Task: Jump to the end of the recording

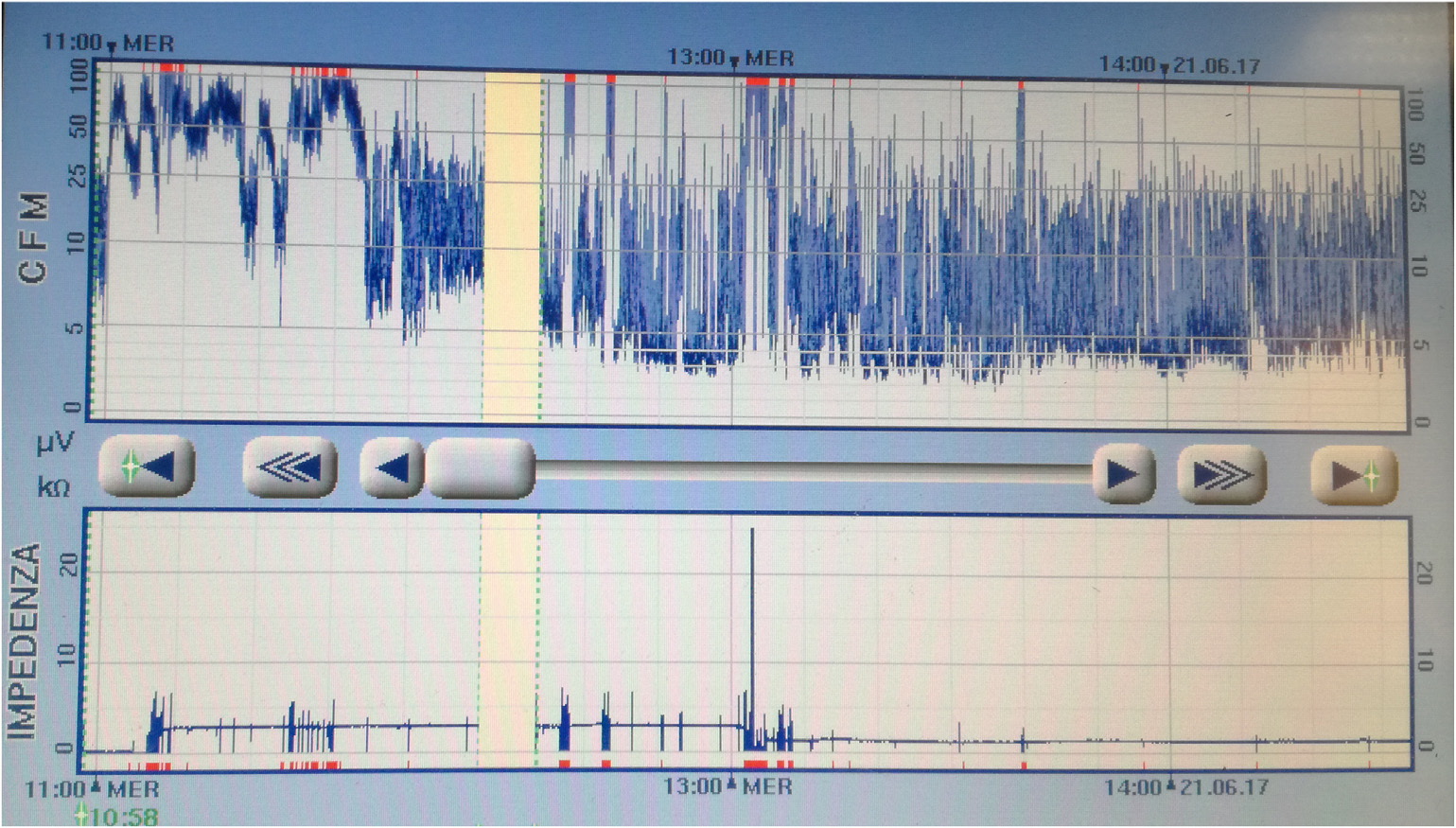Action: click(1354, 475)
